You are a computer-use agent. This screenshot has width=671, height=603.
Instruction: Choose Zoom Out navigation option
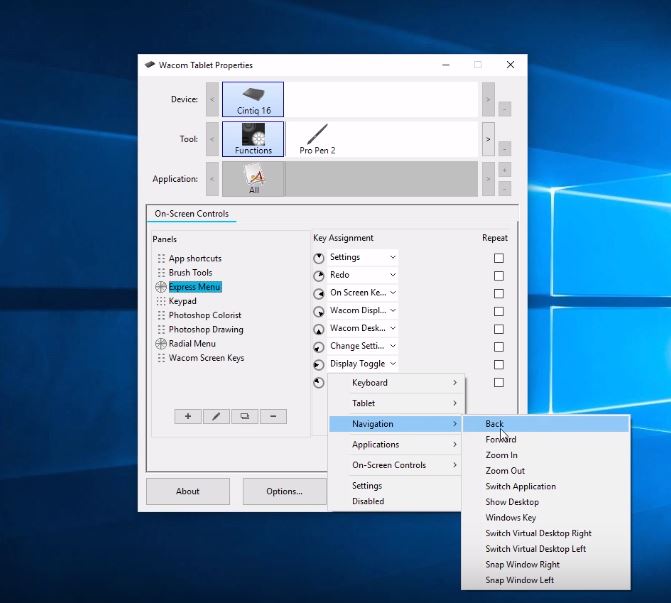point(546,471)
